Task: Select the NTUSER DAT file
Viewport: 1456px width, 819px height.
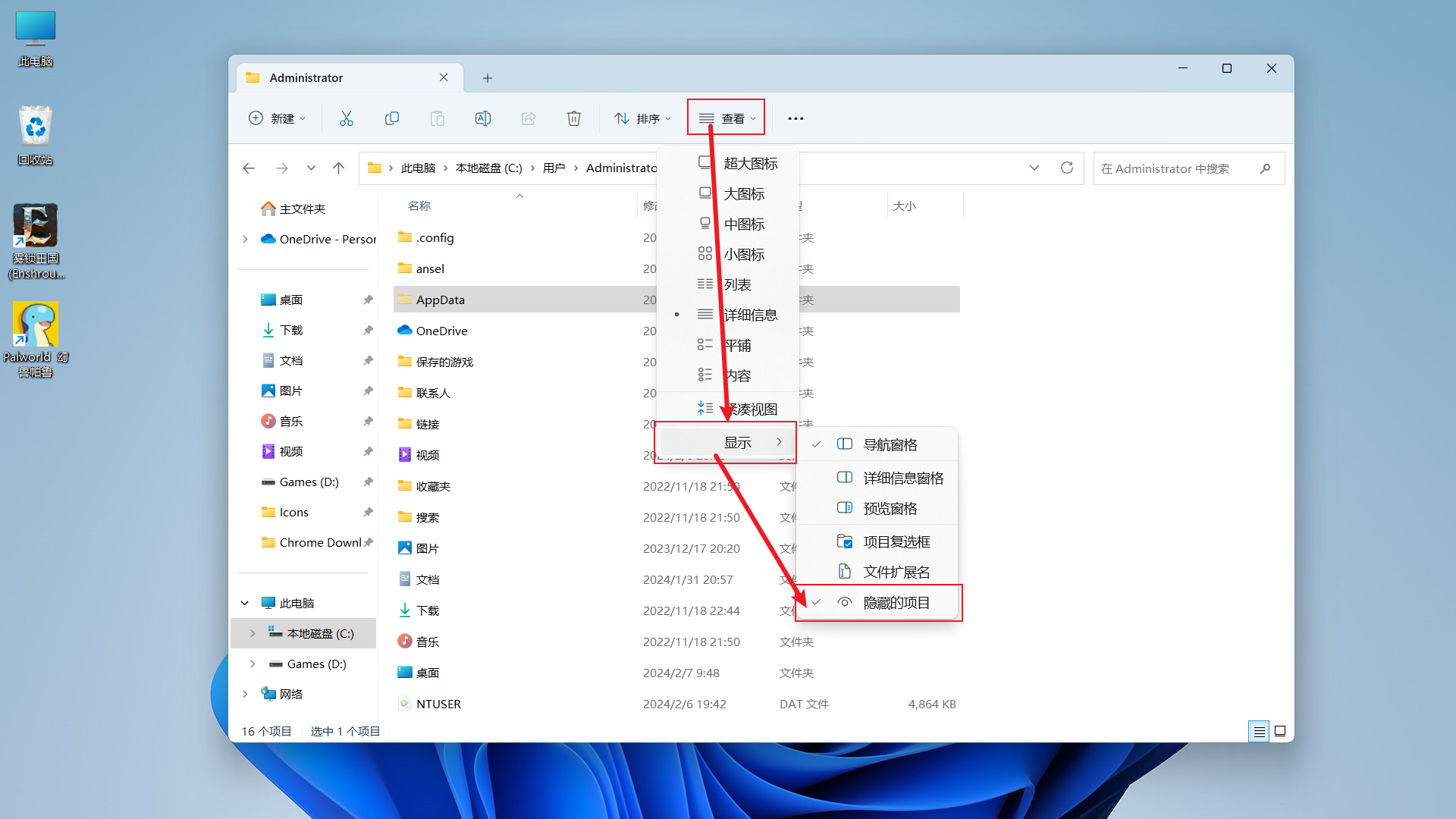Action: 438,704
